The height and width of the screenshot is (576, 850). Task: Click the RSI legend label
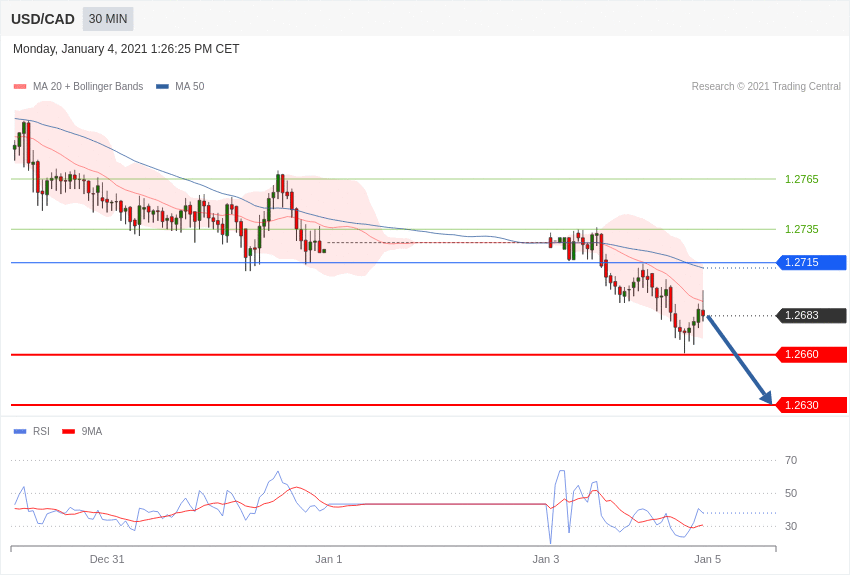point(41,432)
